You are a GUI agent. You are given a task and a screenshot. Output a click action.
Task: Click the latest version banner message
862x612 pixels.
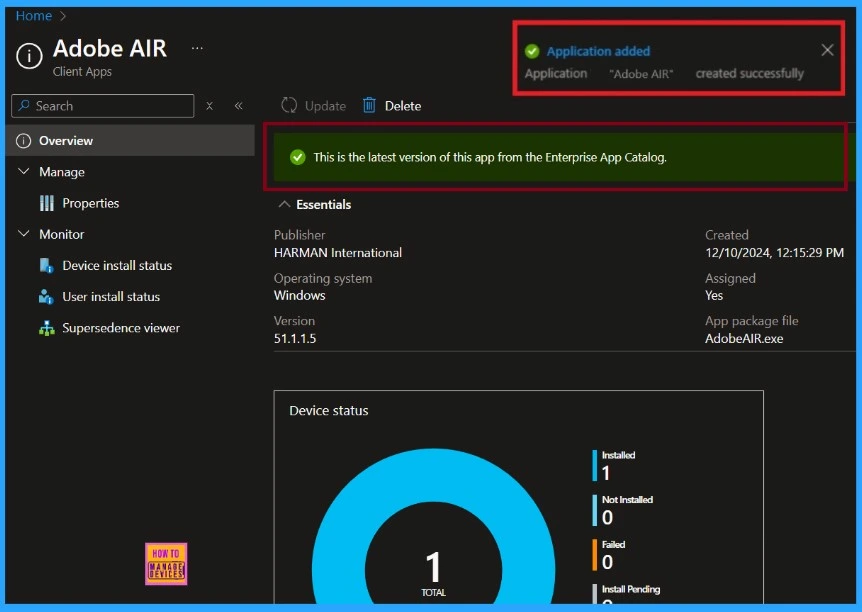(x=490, y=157)
